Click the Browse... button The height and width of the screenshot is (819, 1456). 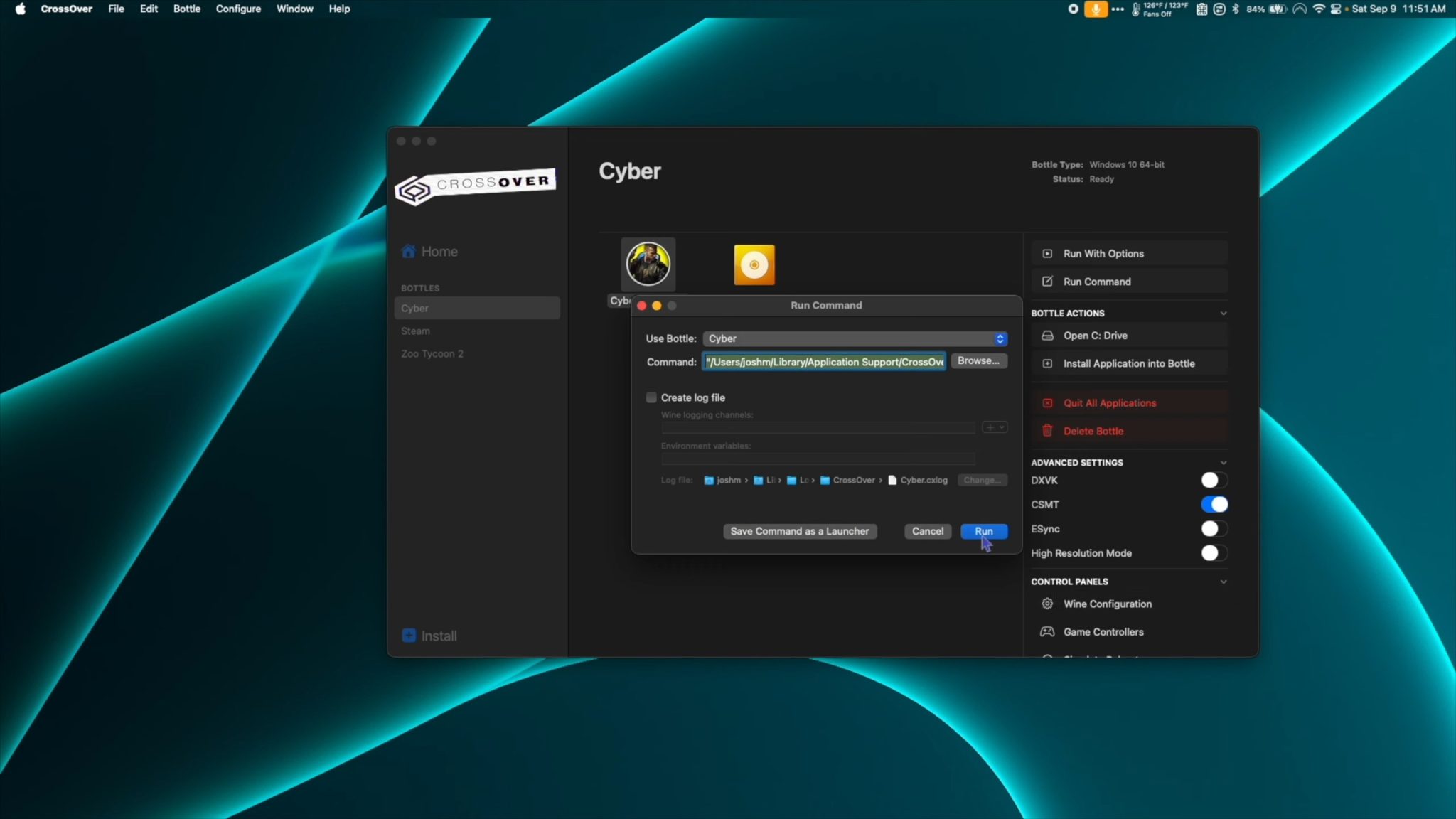click(978, 361)
